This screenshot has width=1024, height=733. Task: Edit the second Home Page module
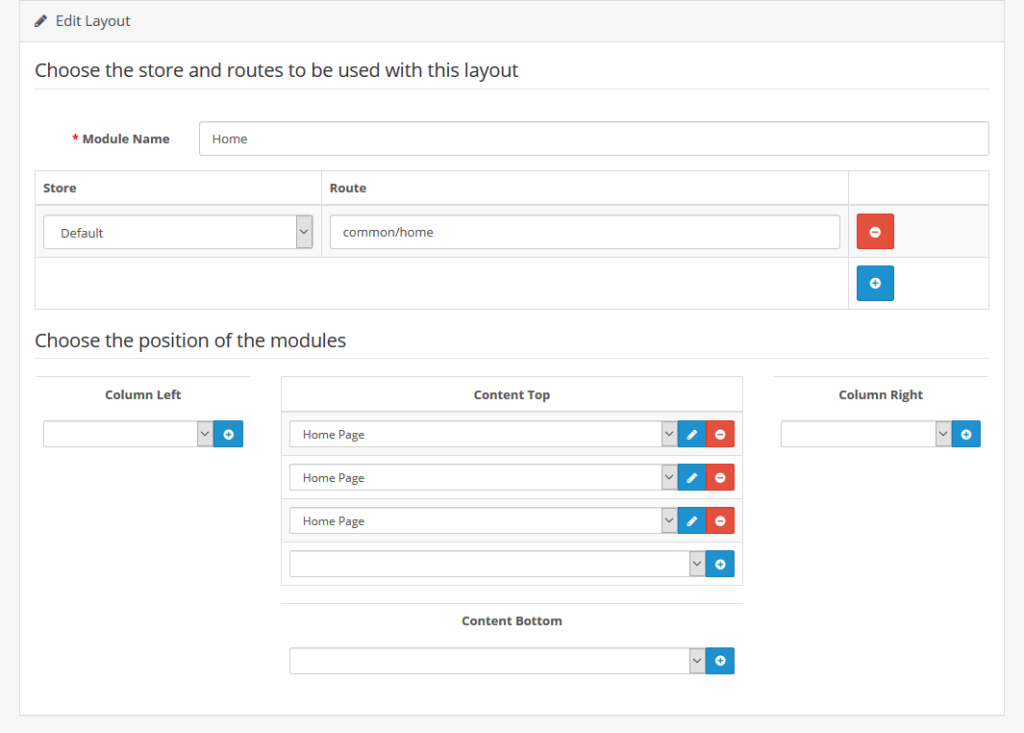click(692, 478)
